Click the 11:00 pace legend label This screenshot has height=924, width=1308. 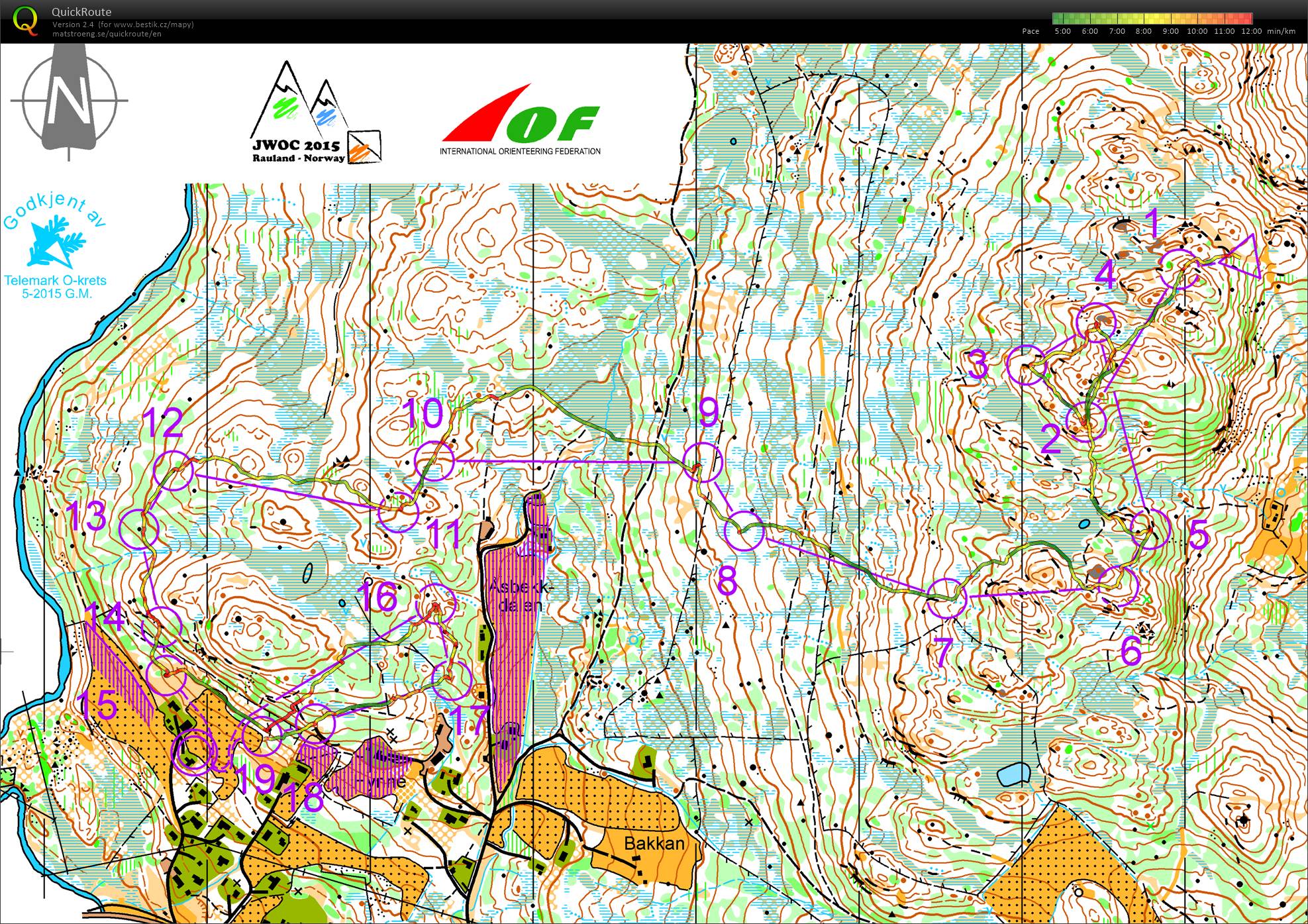point(1225,31)
